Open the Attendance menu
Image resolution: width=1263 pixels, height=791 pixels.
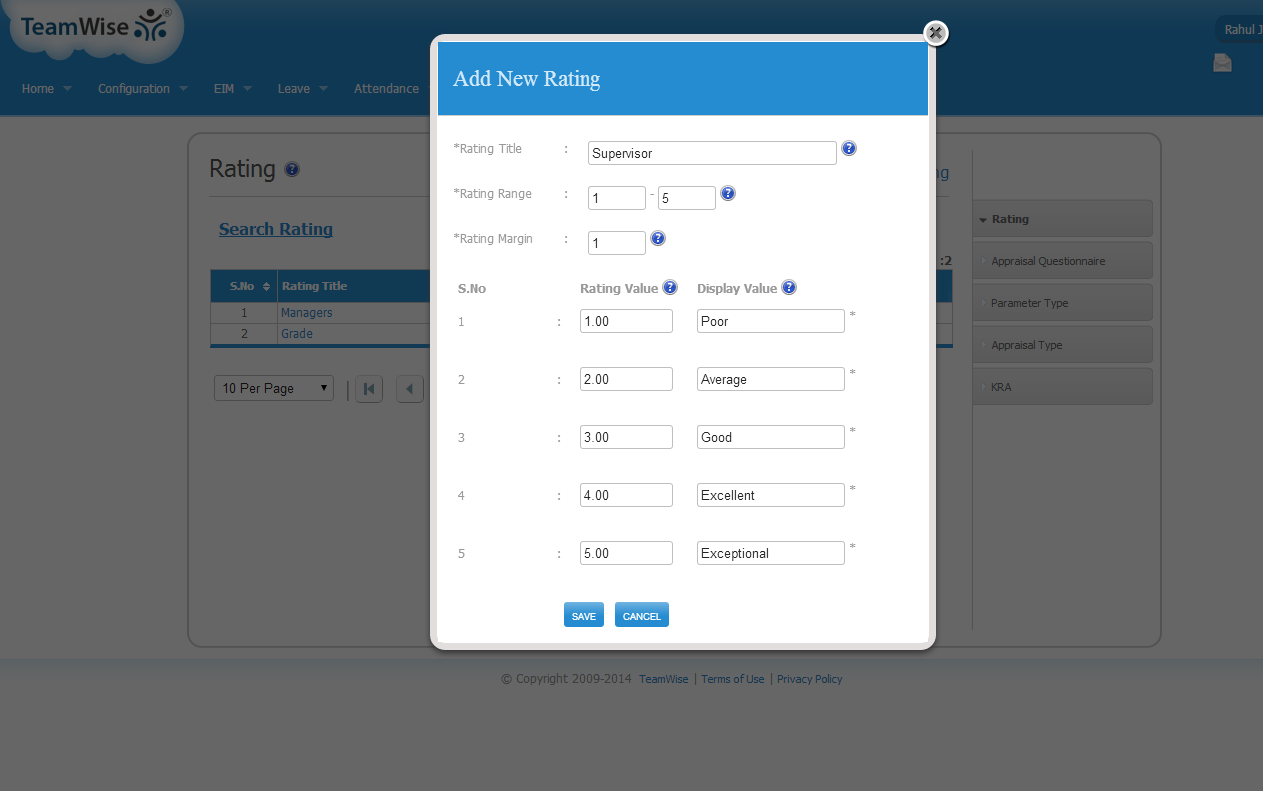[386, 89]
